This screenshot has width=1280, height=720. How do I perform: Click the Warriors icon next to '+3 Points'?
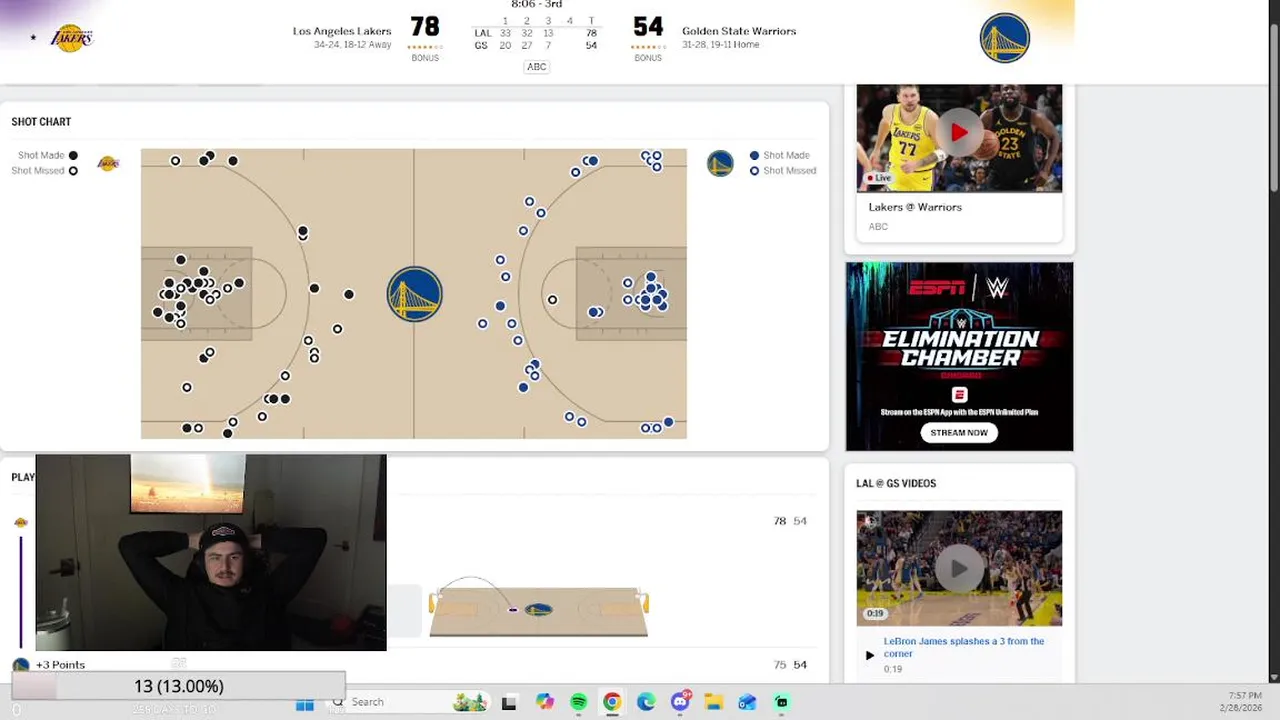point(20,665)
